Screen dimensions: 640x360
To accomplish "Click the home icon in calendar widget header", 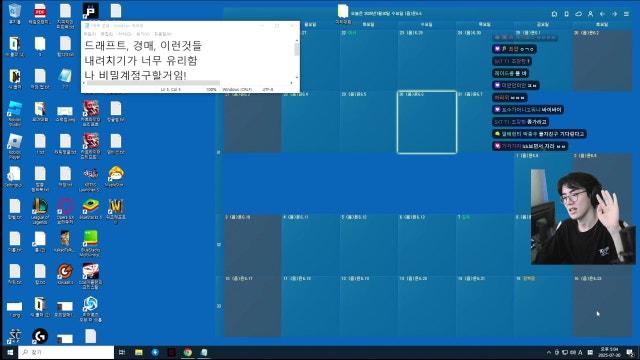I will coord(554,14).
